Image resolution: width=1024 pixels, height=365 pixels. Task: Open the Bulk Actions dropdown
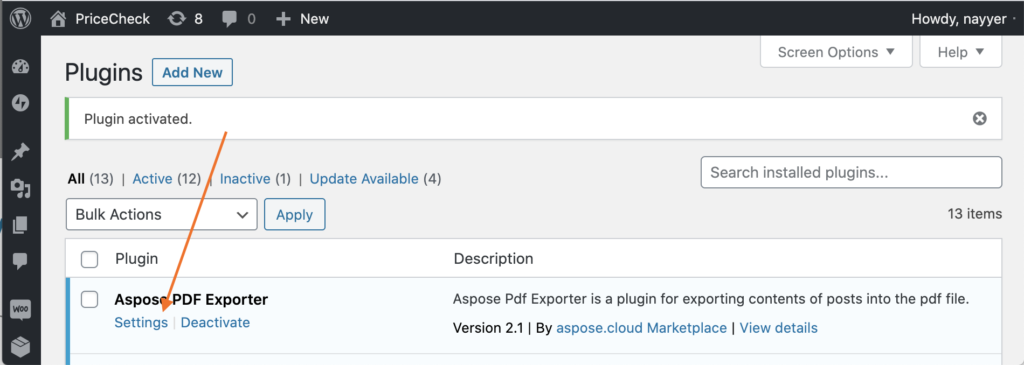161,214
